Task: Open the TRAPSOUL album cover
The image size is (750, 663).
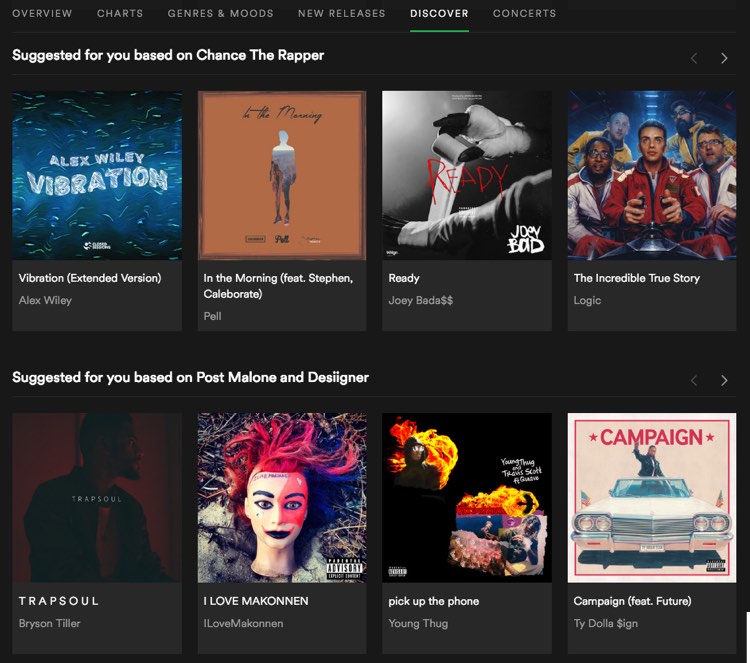Action: pyautogui.click(x=97, y=498)
